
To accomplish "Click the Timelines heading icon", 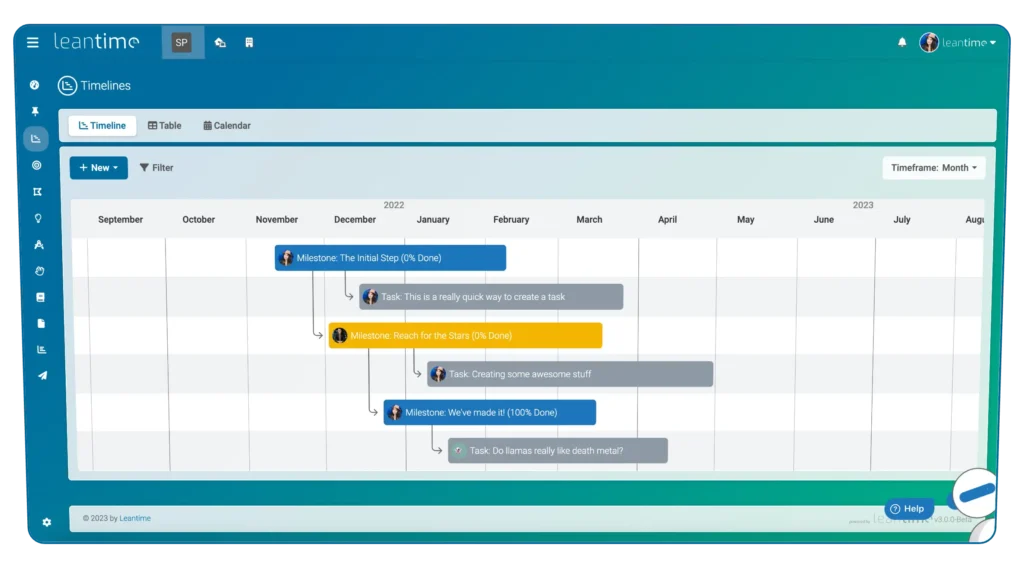I will click(67, 86).
